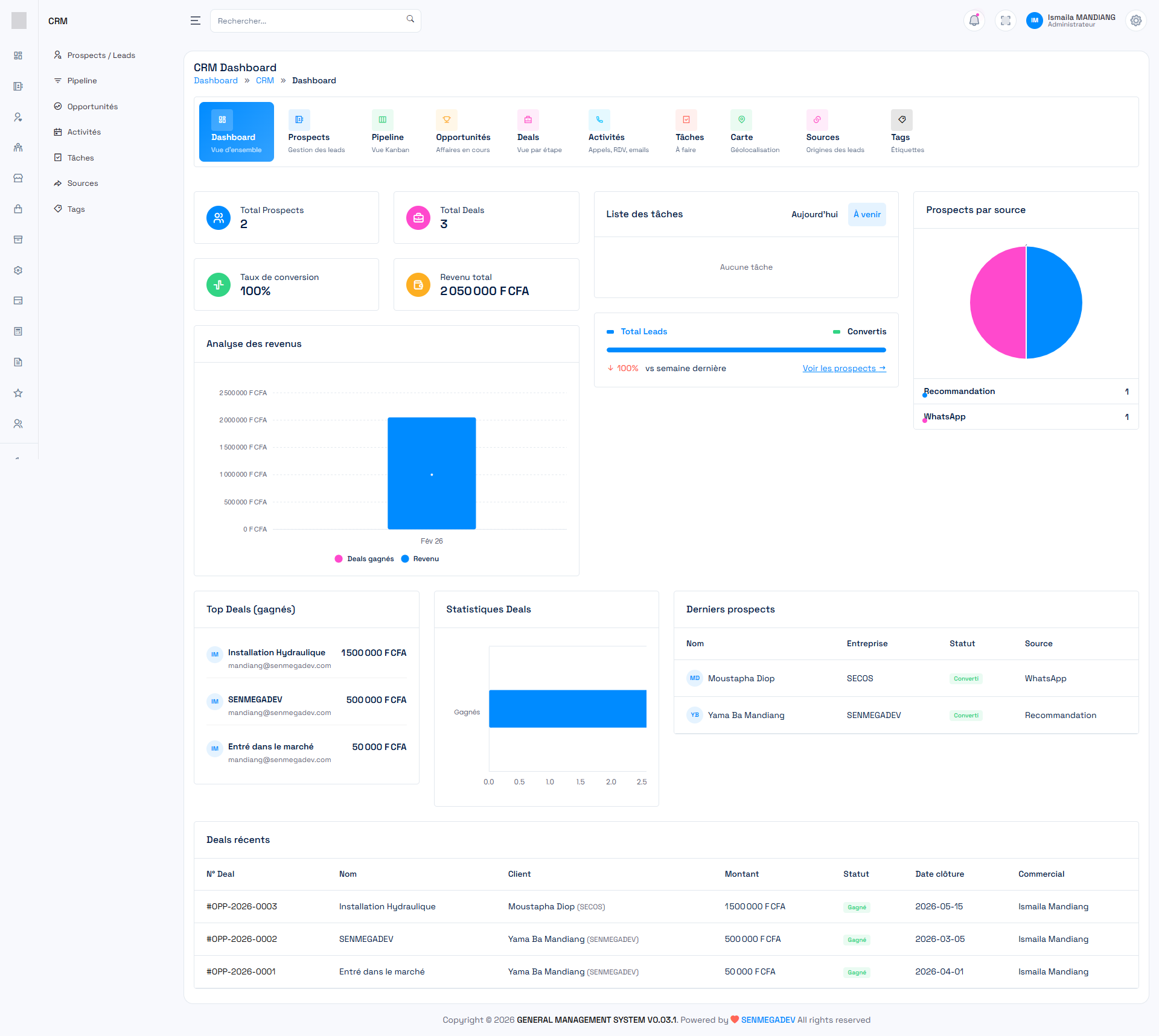Screen dimensions: 1159x1036
Task: Collapse the sidebar with the hamburger toggle
Action: (195, 20)
